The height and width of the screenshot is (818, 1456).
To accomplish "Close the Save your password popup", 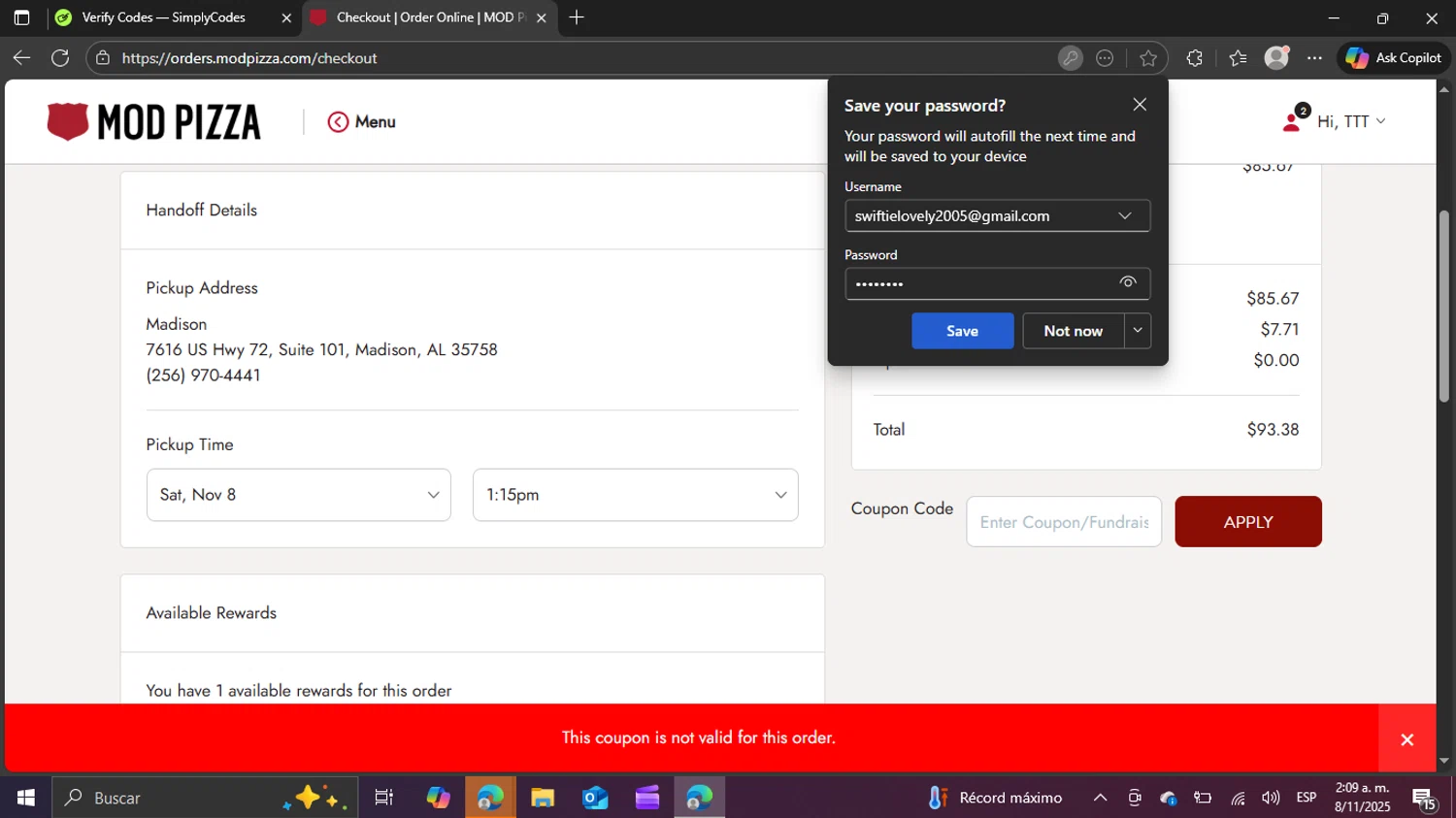I will point(1140,105).
